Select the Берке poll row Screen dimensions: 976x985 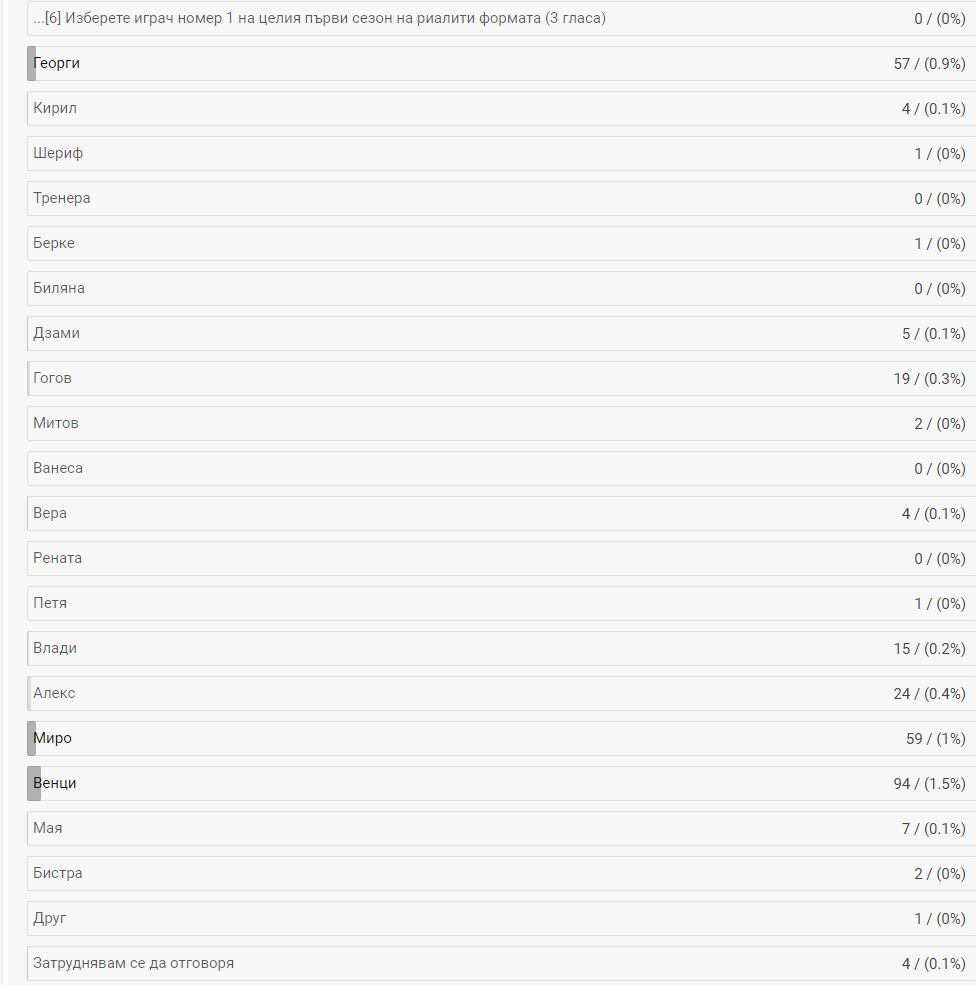[501, 244]
